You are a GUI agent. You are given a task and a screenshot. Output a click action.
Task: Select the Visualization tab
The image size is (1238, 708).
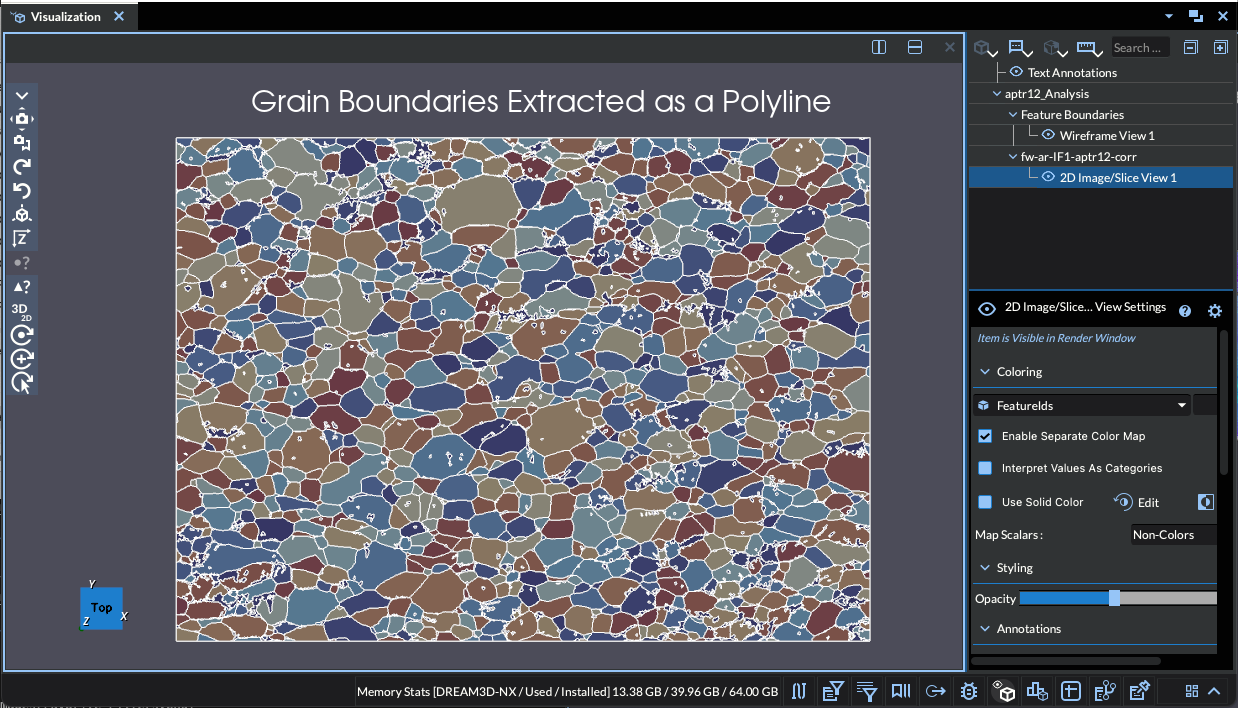tap(65, 17)
